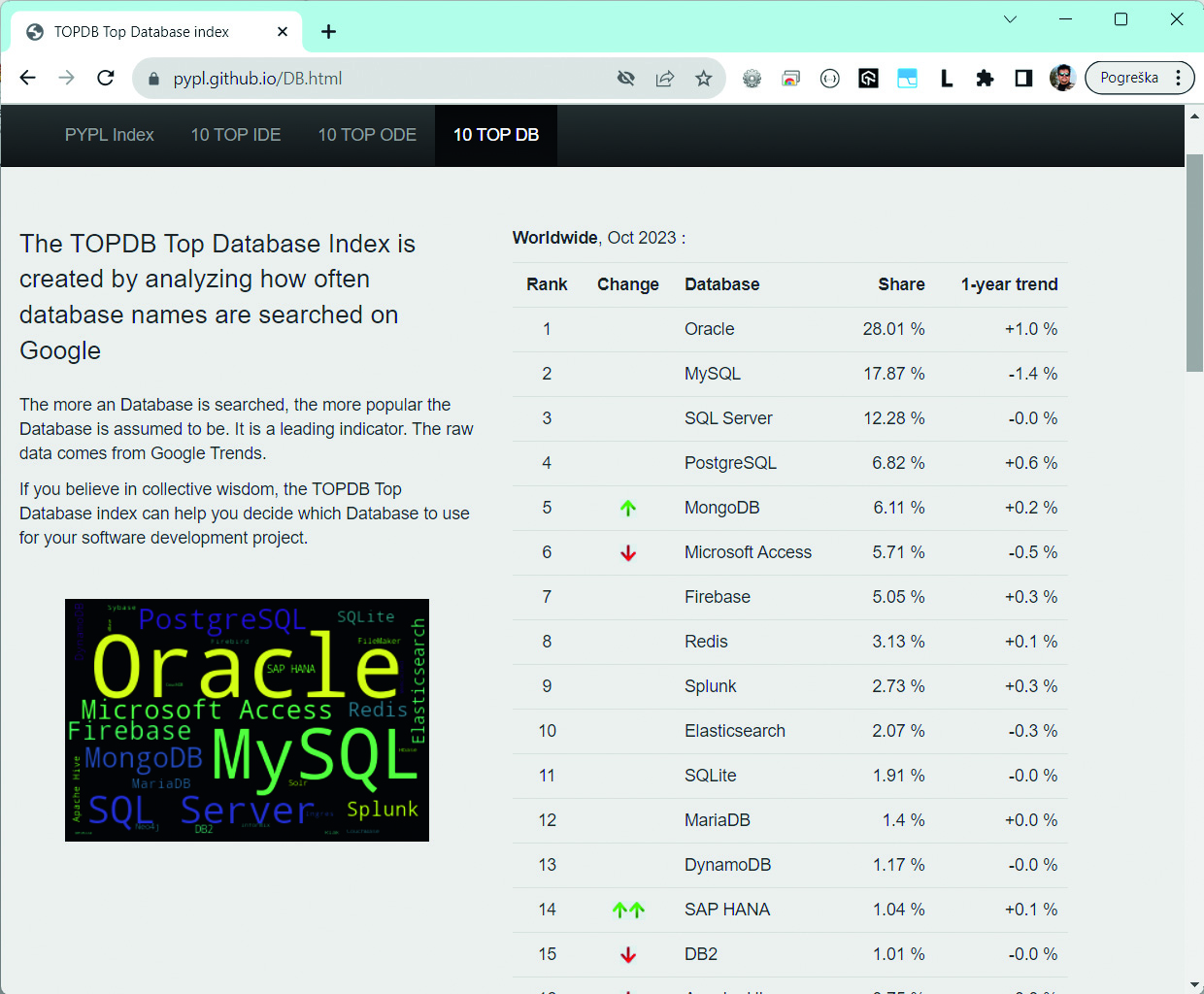The height and width of the screenshot is (994, 1204).
Task: Select the active 10 TOP DB tab
Action: 496,135
